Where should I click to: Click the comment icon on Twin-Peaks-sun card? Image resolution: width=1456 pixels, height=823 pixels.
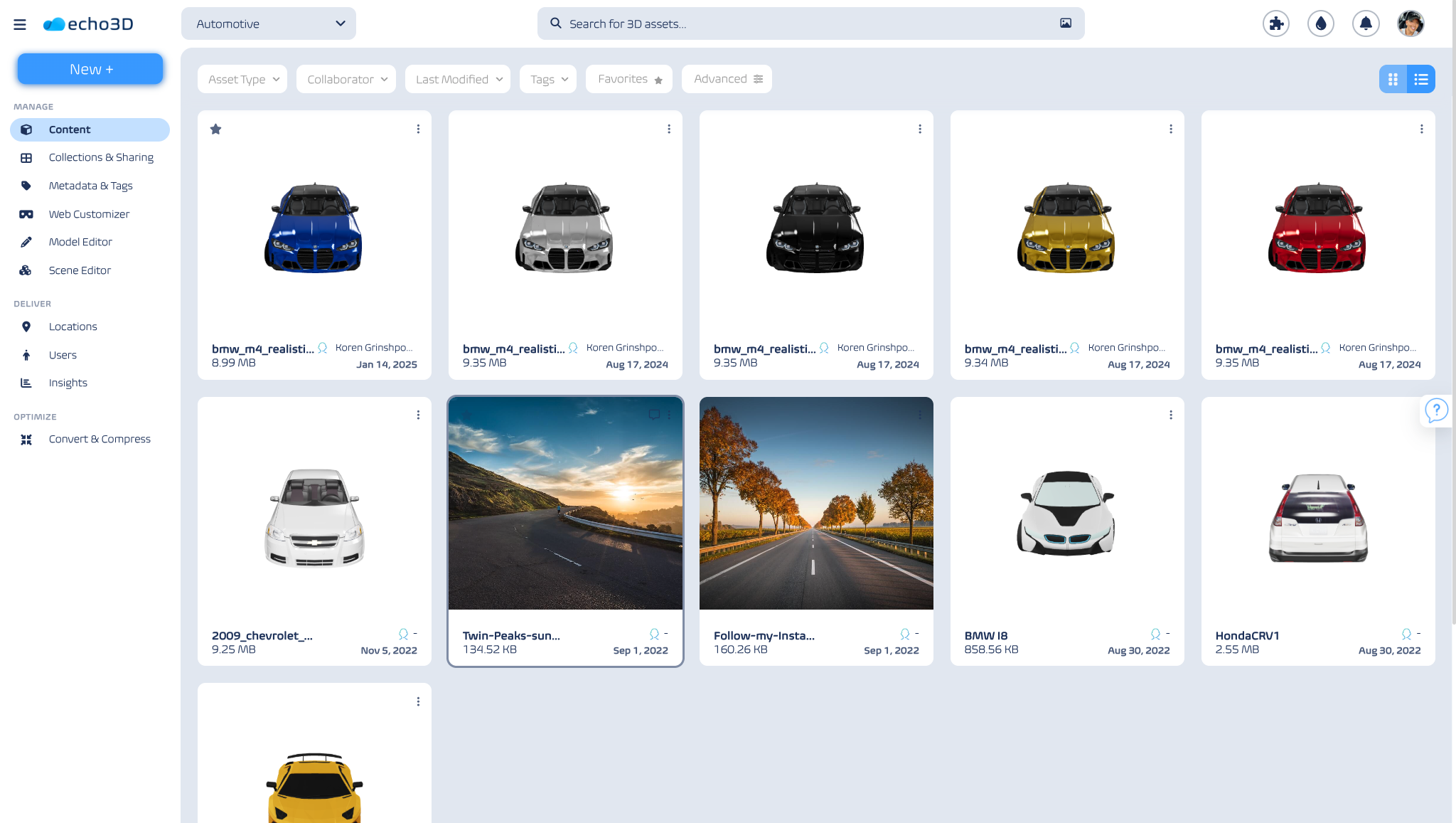[x=654, y=415]
